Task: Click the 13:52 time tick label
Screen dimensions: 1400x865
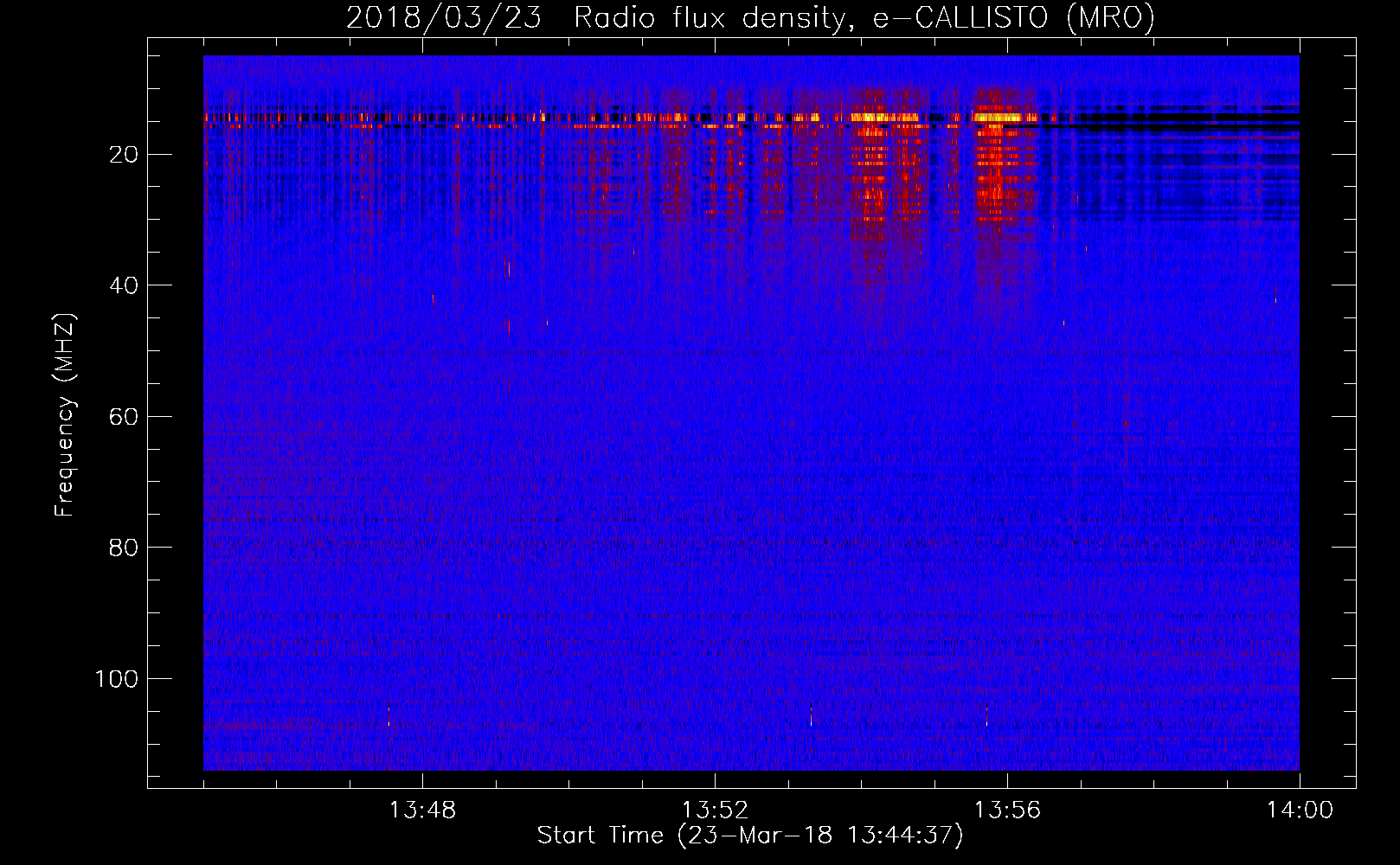Action: point(715,811)
